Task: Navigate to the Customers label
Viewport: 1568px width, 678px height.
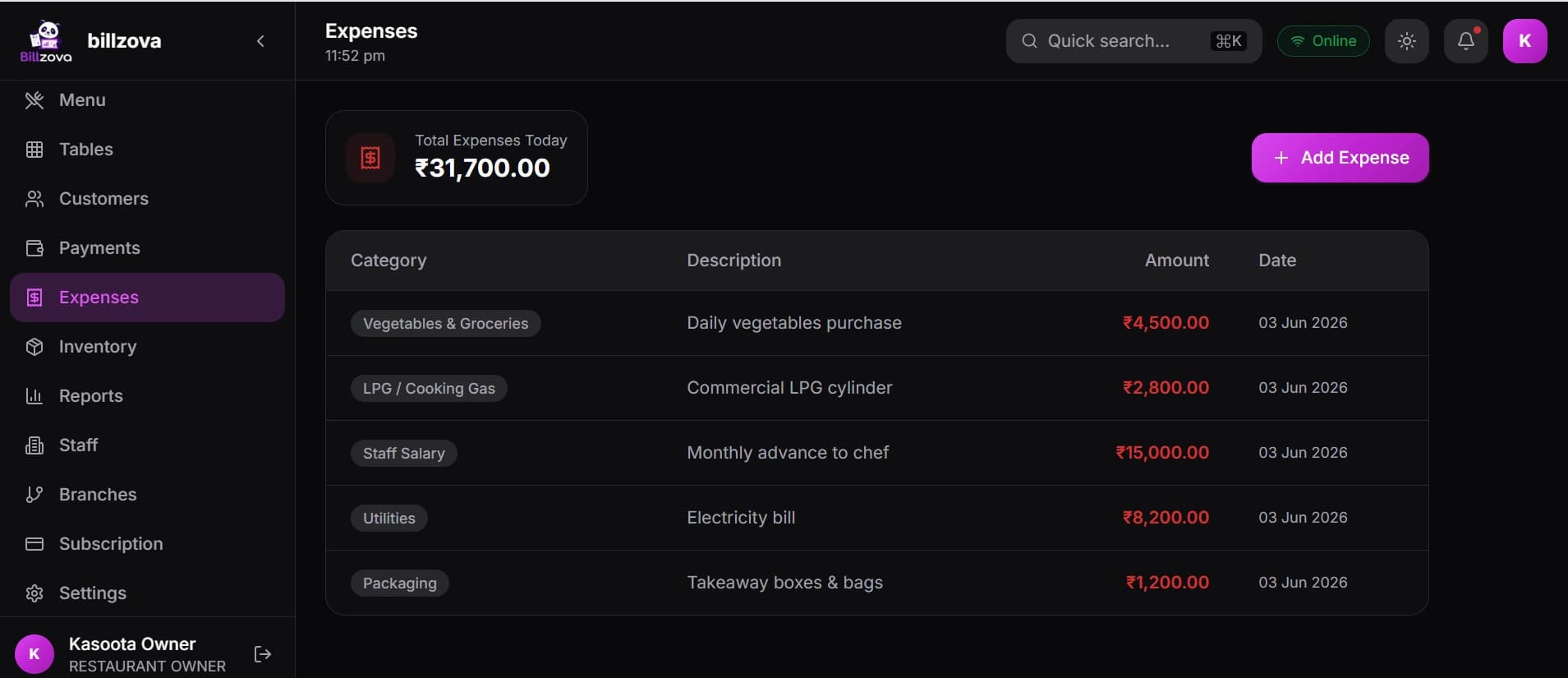Action: 103,199
